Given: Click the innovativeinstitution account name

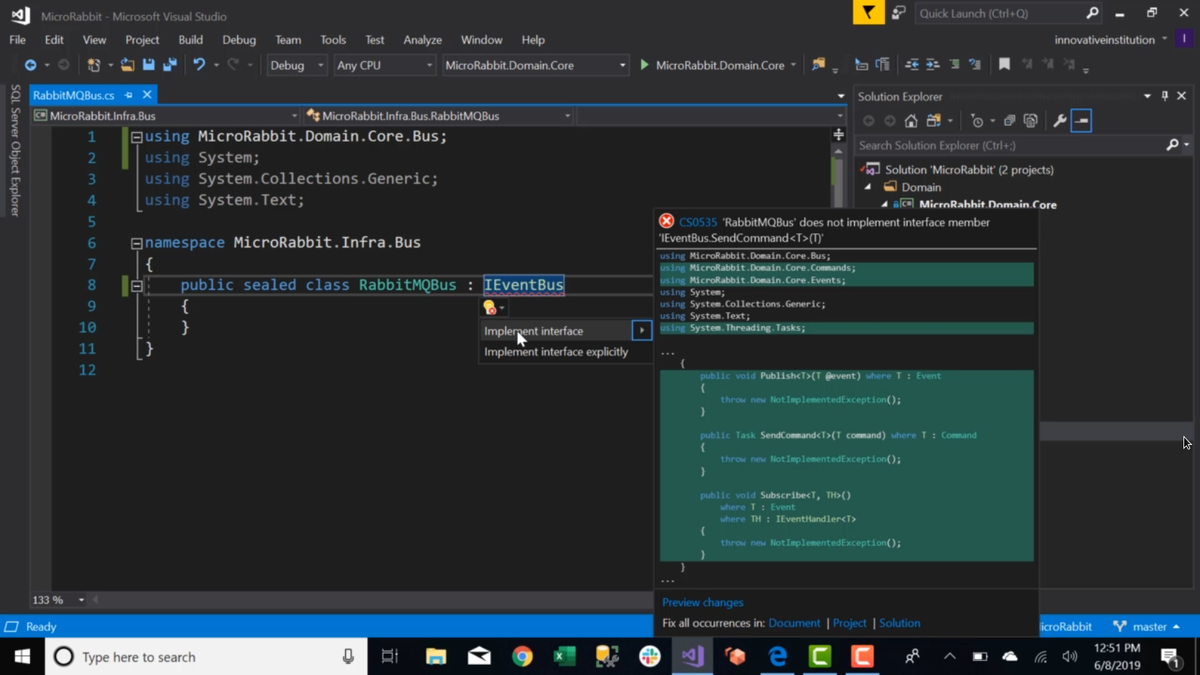Looking at the screenshot, I should point(1105,40).
